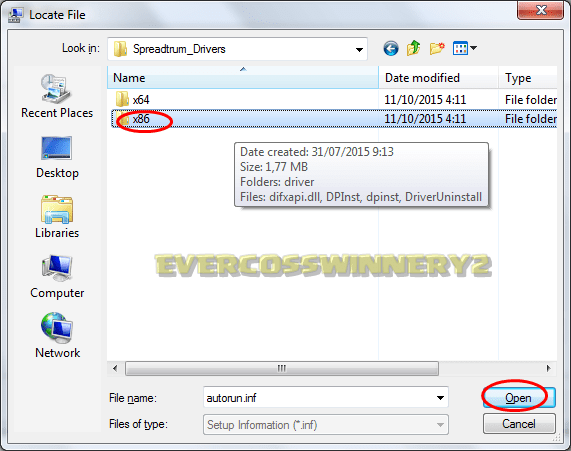Go up one folder level
571x451 pixels.
(414, 48)
